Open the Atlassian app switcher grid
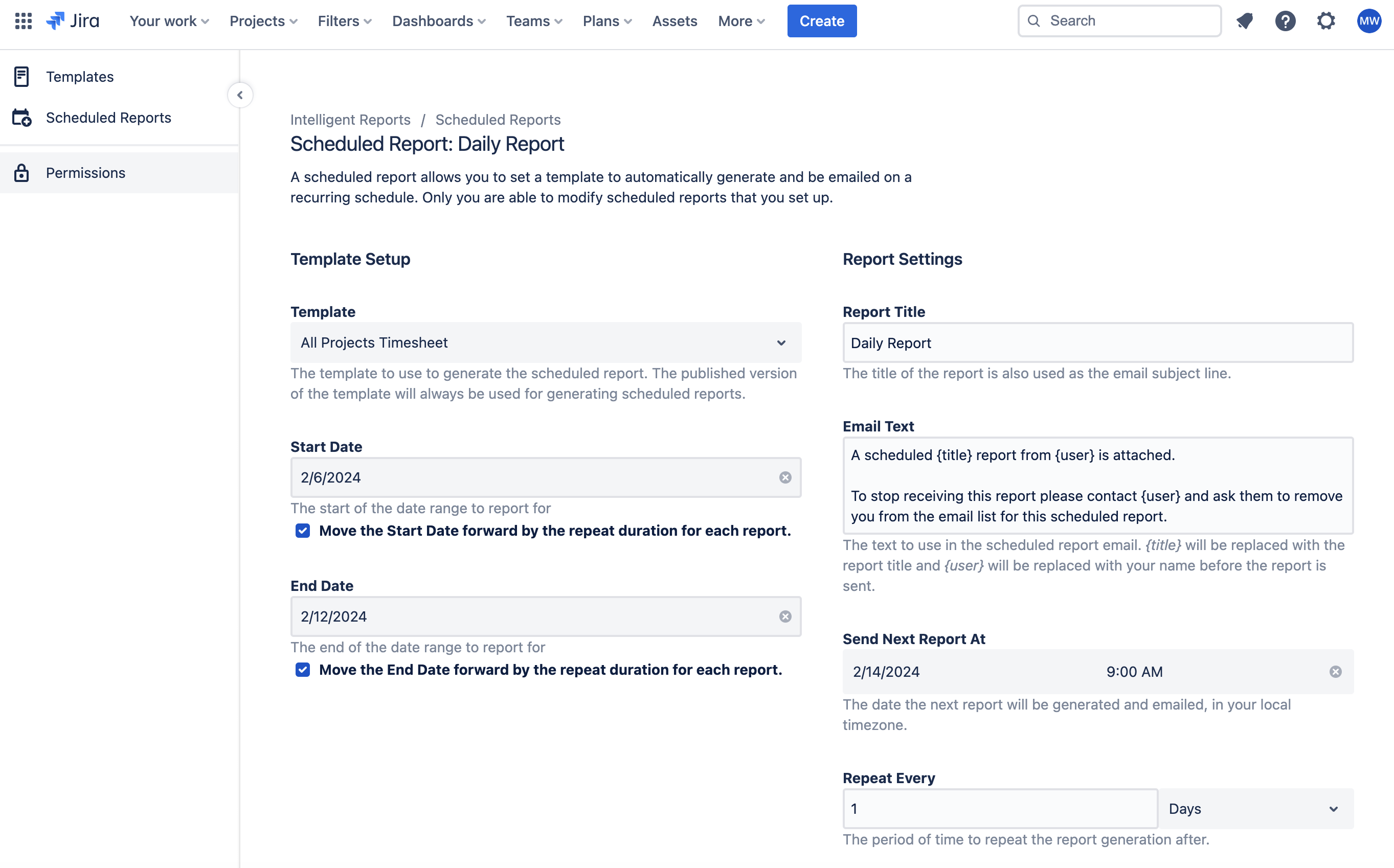Viewport: 1394px width, 868px height. (x=24, y=20)
